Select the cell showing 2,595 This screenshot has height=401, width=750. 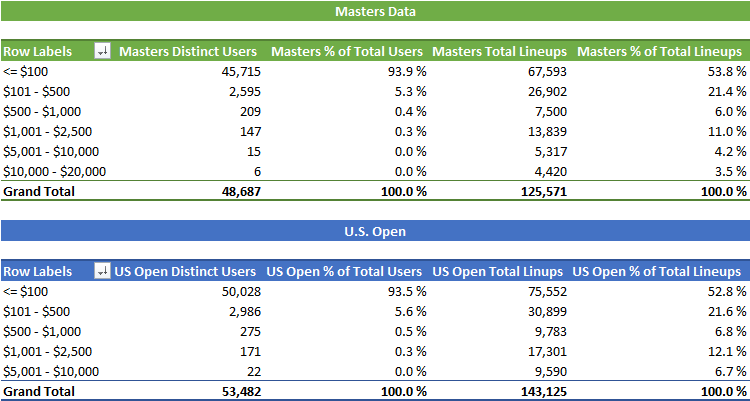(x=245, y=92)
